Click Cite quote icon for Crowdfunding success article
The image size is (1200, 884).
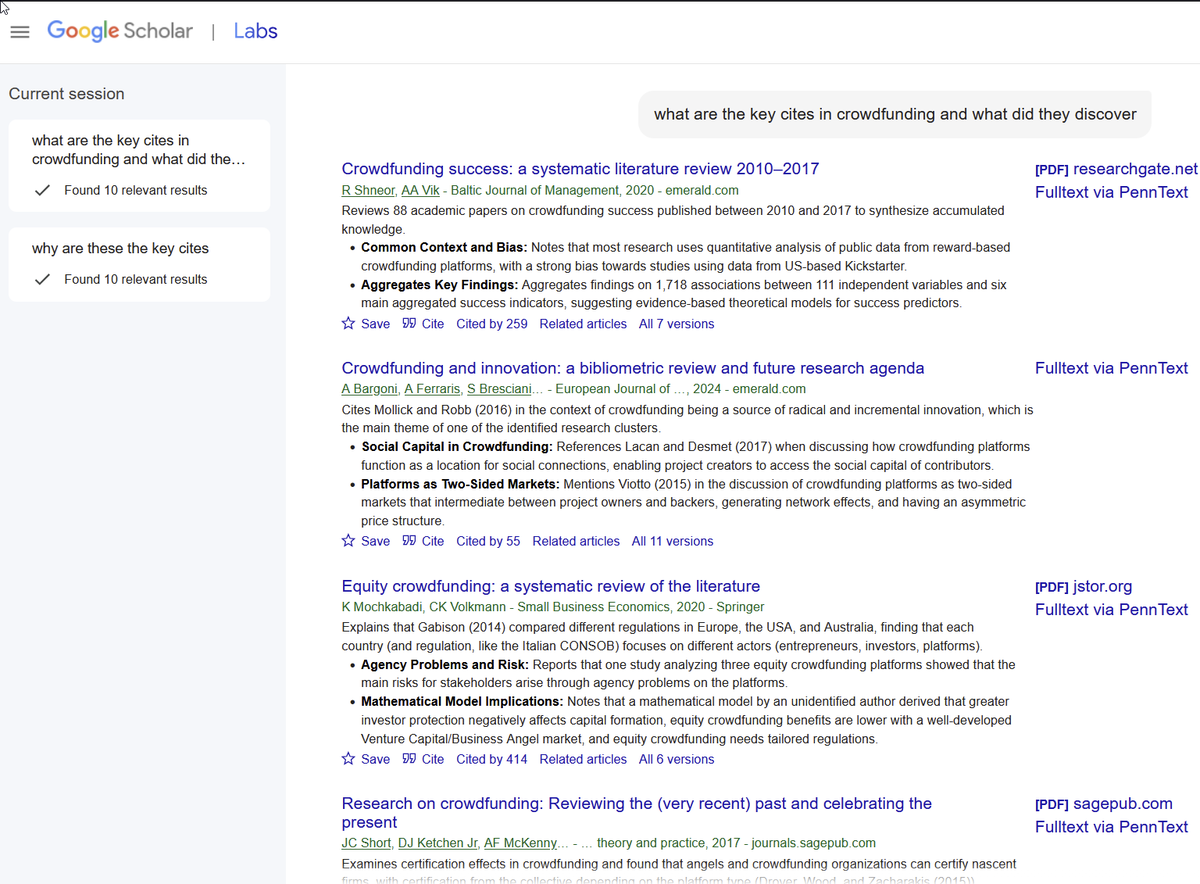[409, 324]
